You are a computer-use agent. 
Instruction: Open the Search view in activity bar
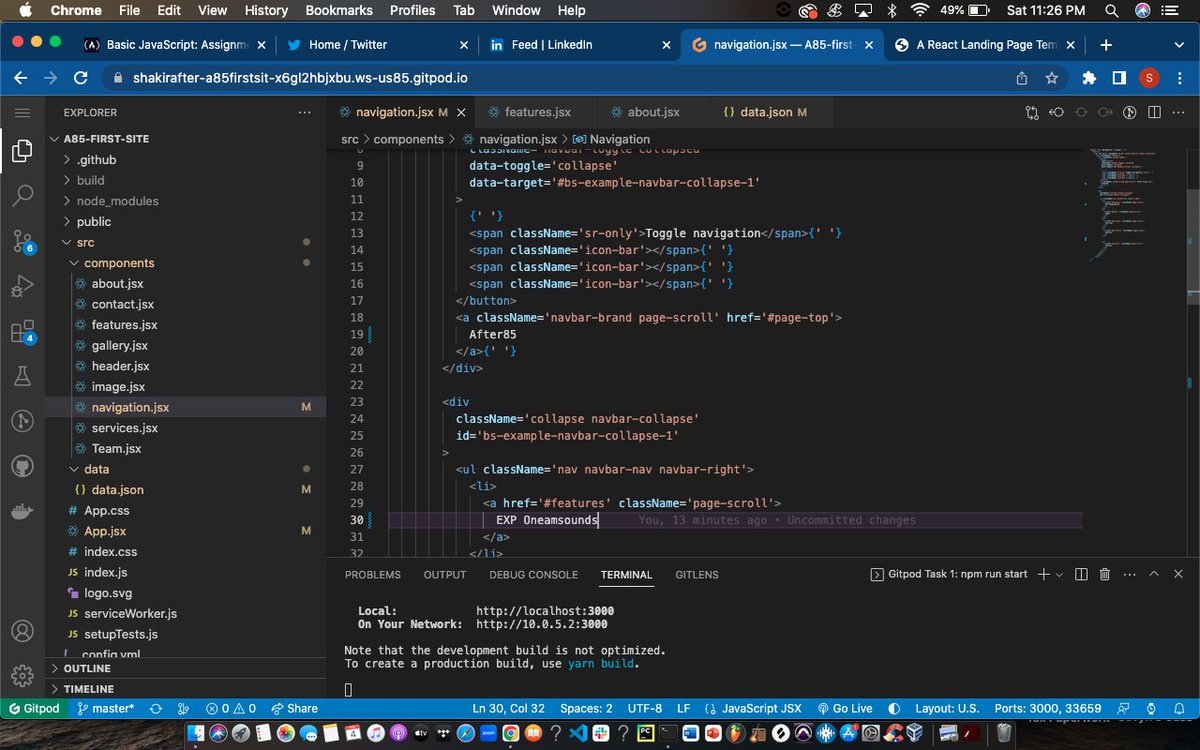(x=22, y=195)
